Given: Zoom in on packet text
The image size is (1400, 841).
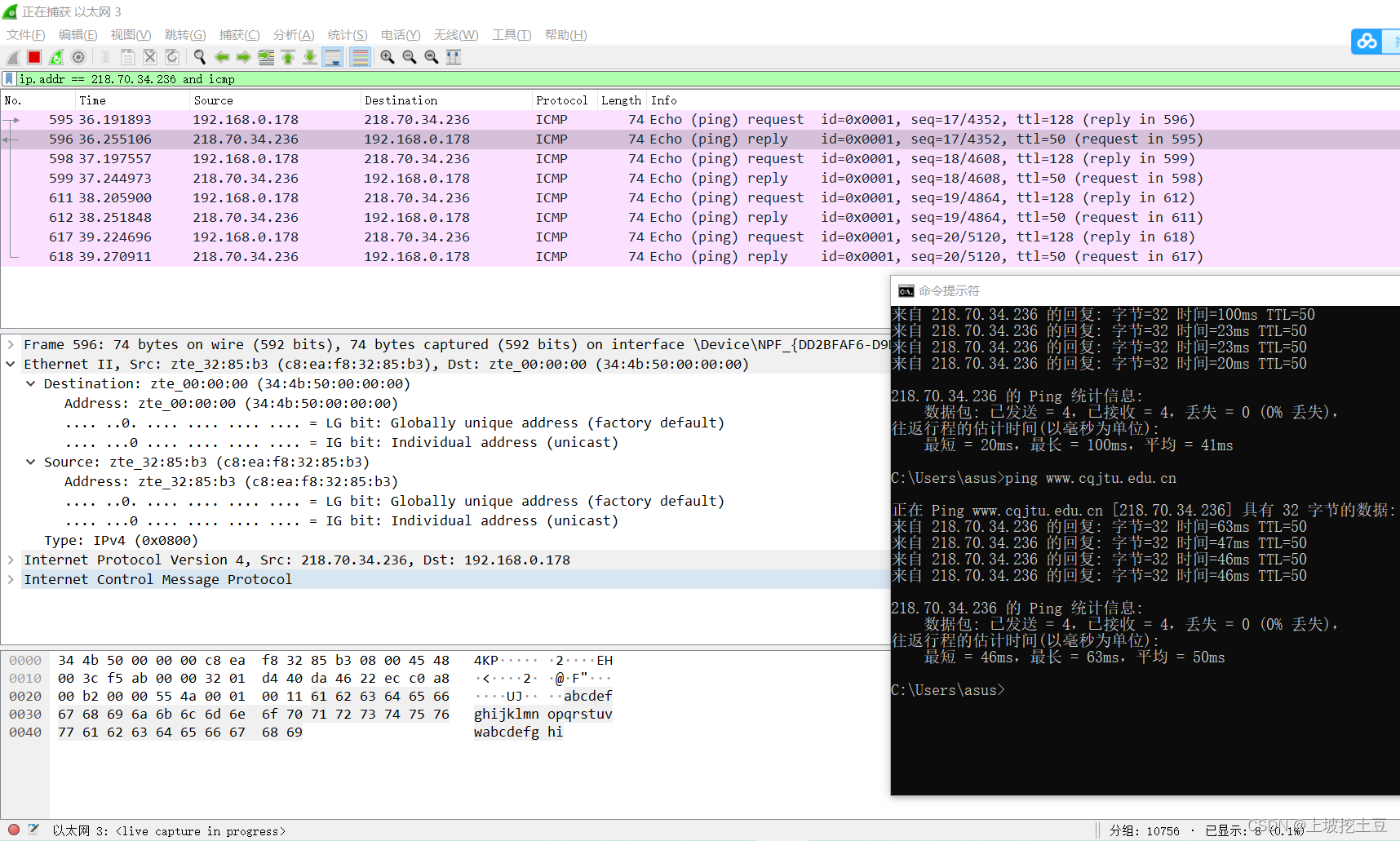Looking at the screenshot, I should click(388, 57).
